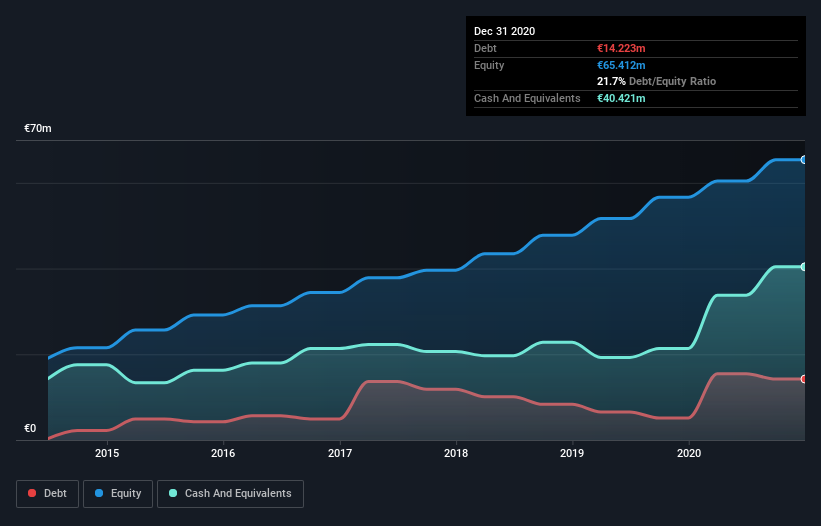Toggle Cash And Equivalents legend button
The image size is (821, 526).
pyautogui.click(x=230, y=494)
